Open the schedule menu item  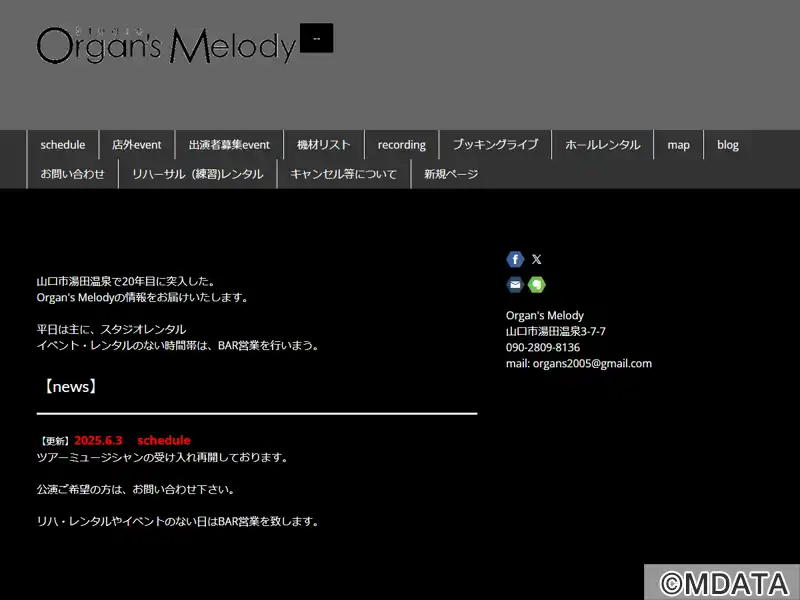pyautogui.click(x=63, y=145)
